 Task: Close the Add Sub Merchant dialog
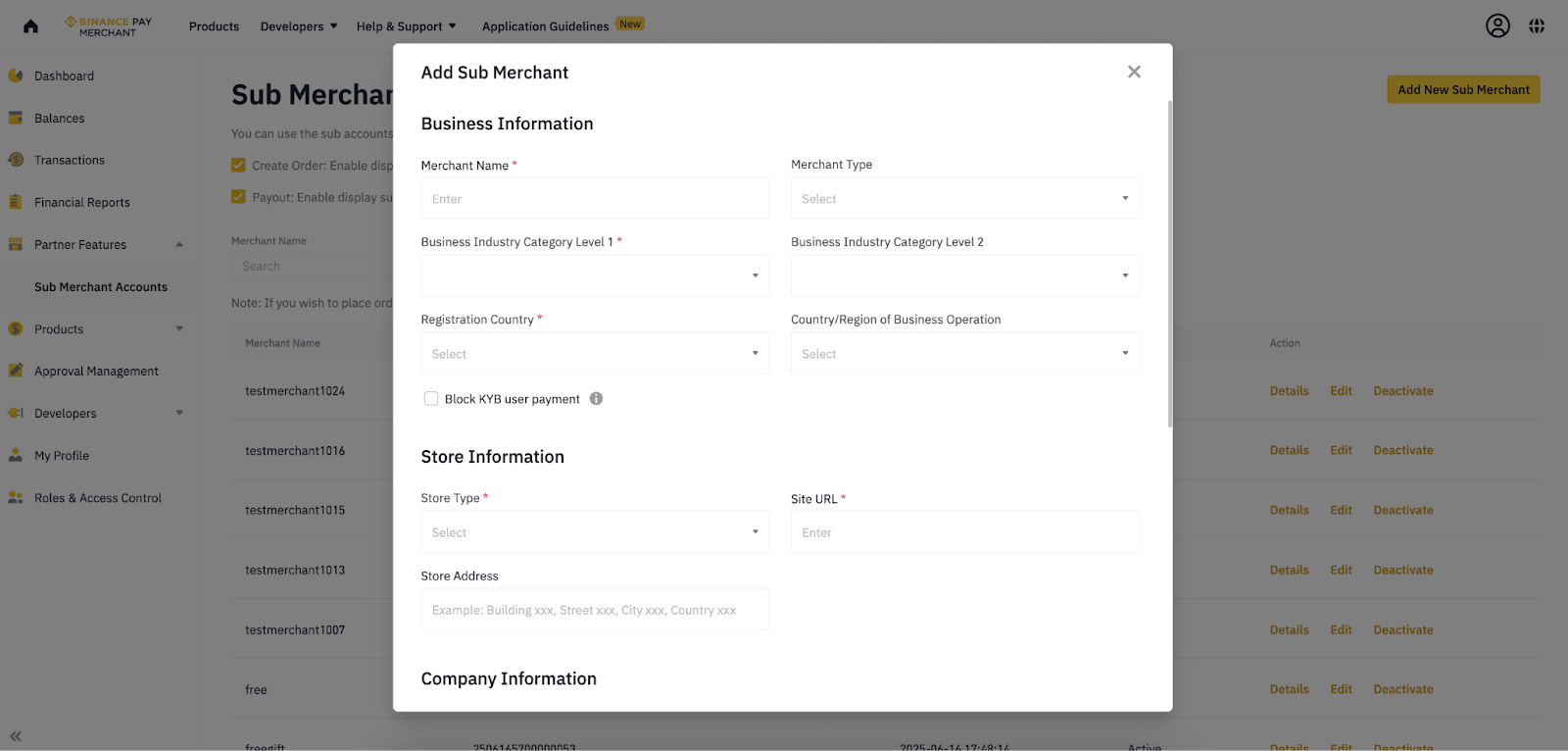pos(1134,72)
